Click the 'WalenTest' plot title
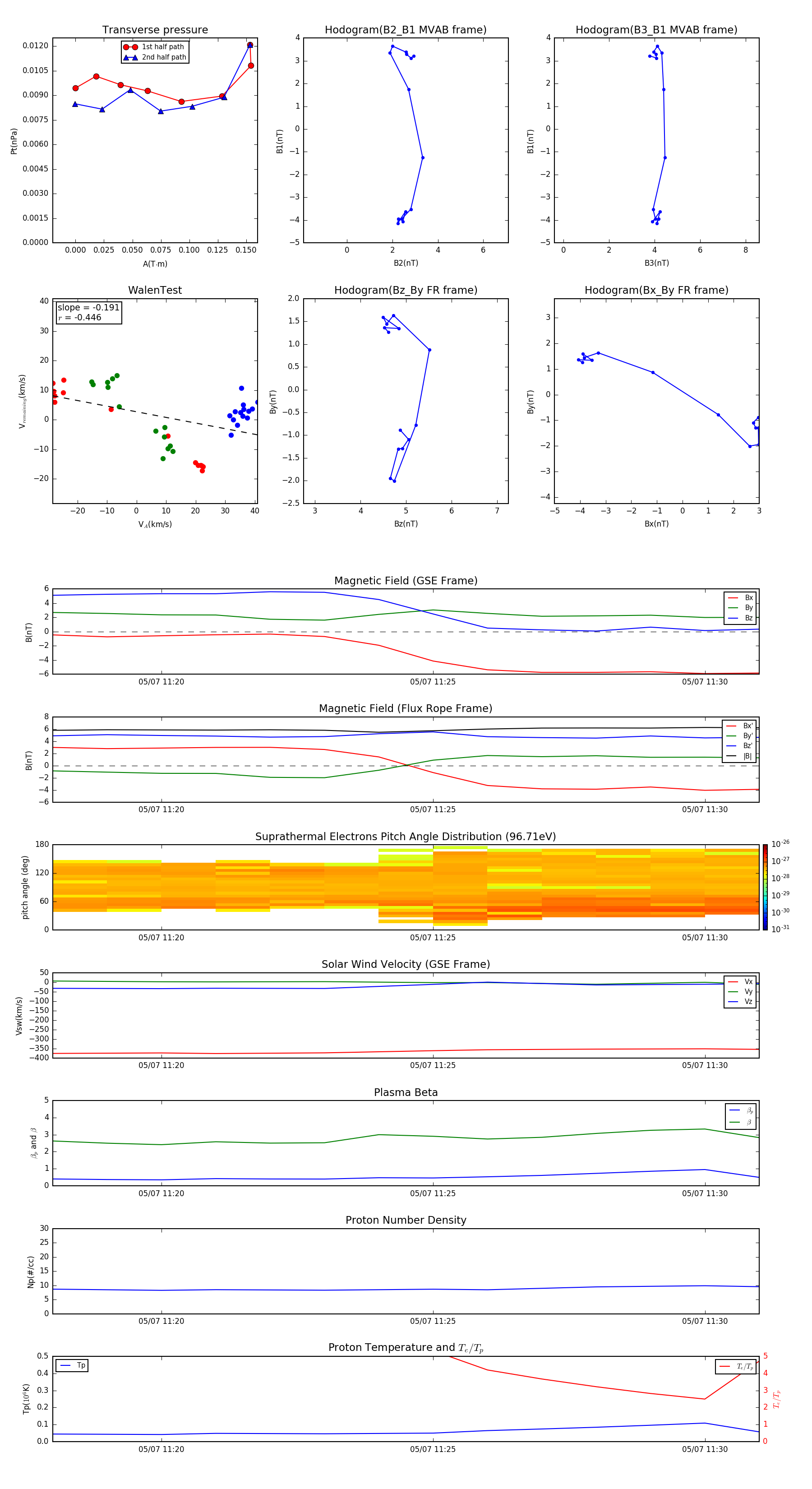Viewport: 812px width, 1489px height. (155, 290)
